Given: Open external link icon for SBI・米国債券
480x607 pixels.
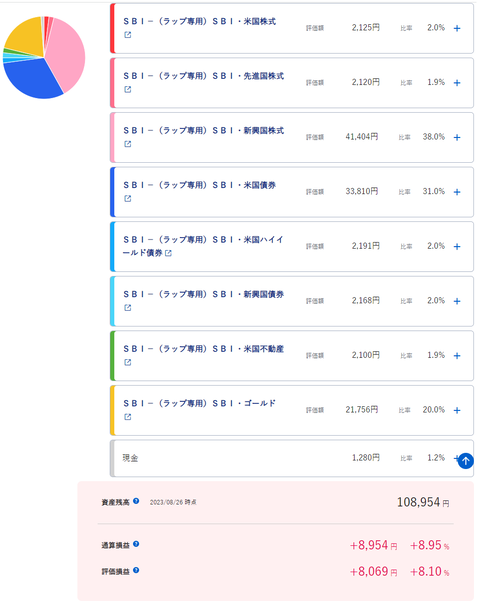Looking at the screenshot, I should [x=127, y=199].
